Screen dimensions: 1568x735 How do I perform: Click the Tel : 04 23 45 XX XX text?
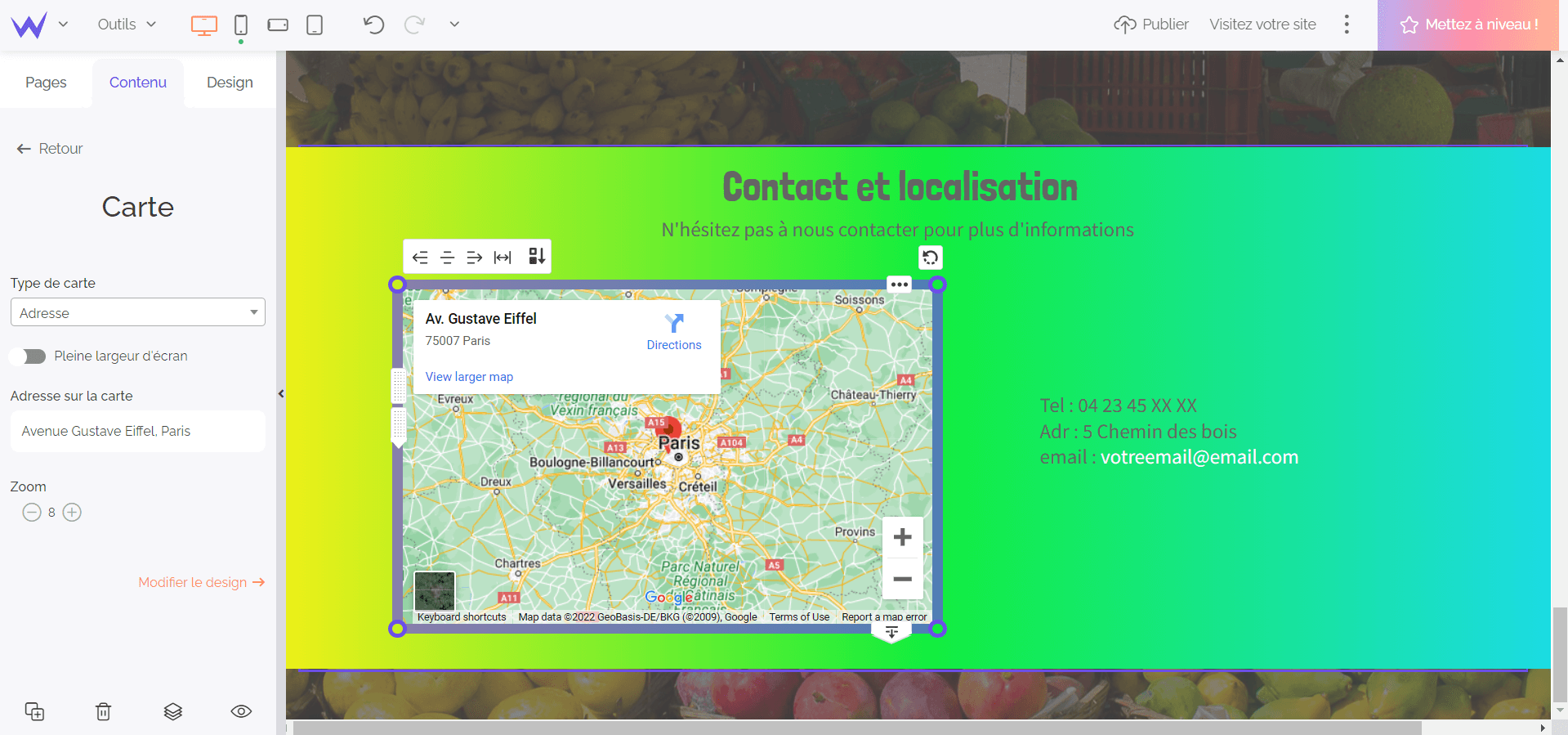(x=1118, y=406)
